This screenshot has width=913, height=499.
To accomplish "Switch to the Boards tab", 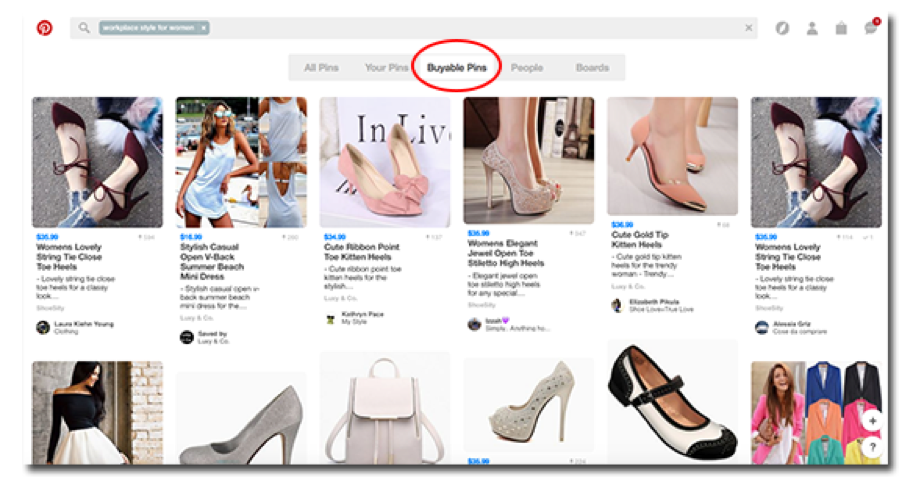I will click(x=592, y=68).
